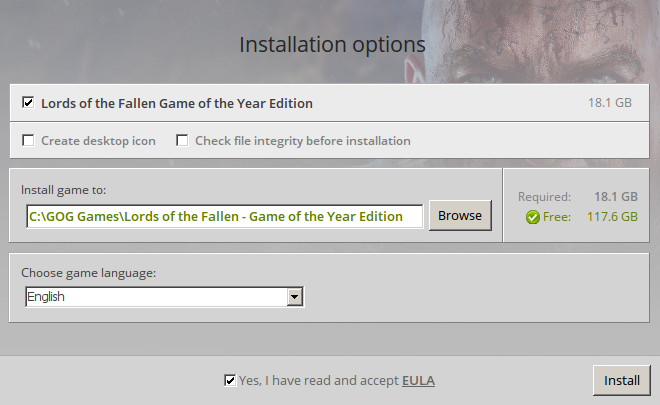Viewport: 660px width, 405px height.
Task: Click the green free space checkmark icon
Action: tap(532, 217)
